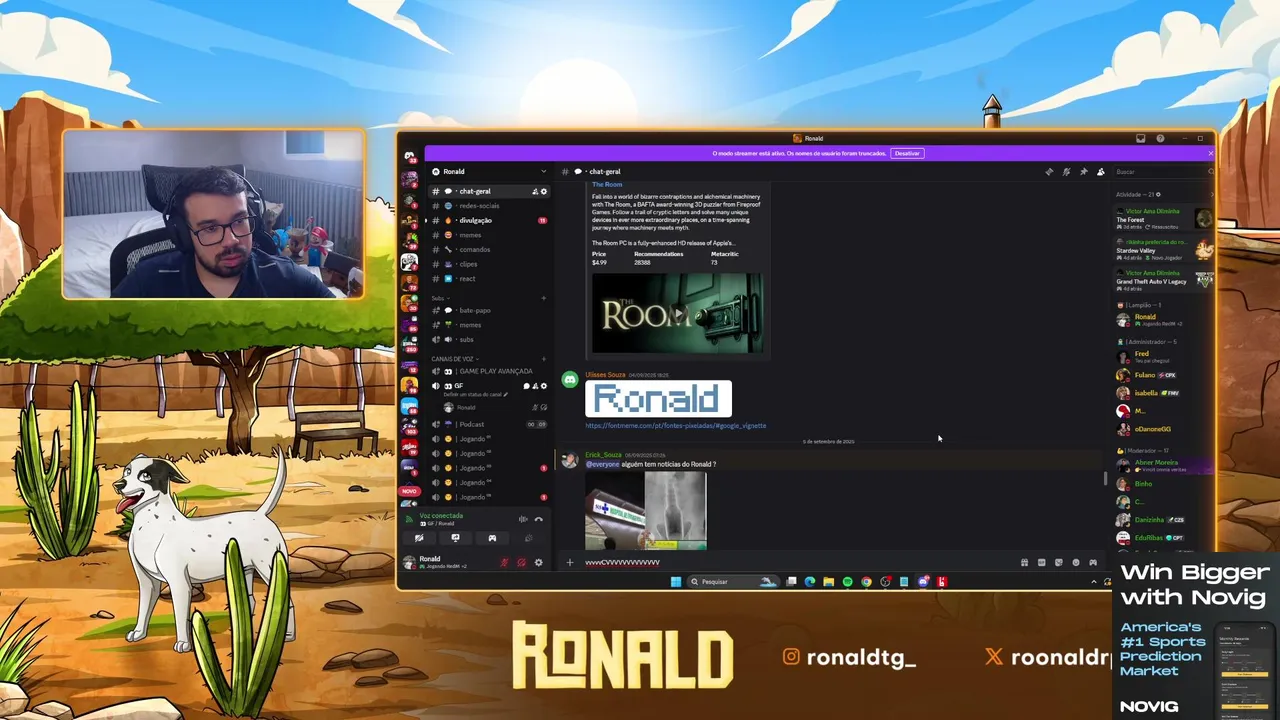This screenshot has width=1280, height=720.
Task: Click the Buscar search field
Action: coord(1163,172)
